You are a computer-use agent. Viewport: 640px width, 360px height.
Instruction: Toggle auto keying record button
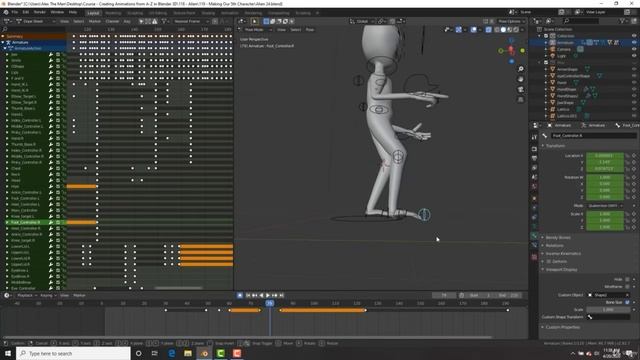(240, 296)
